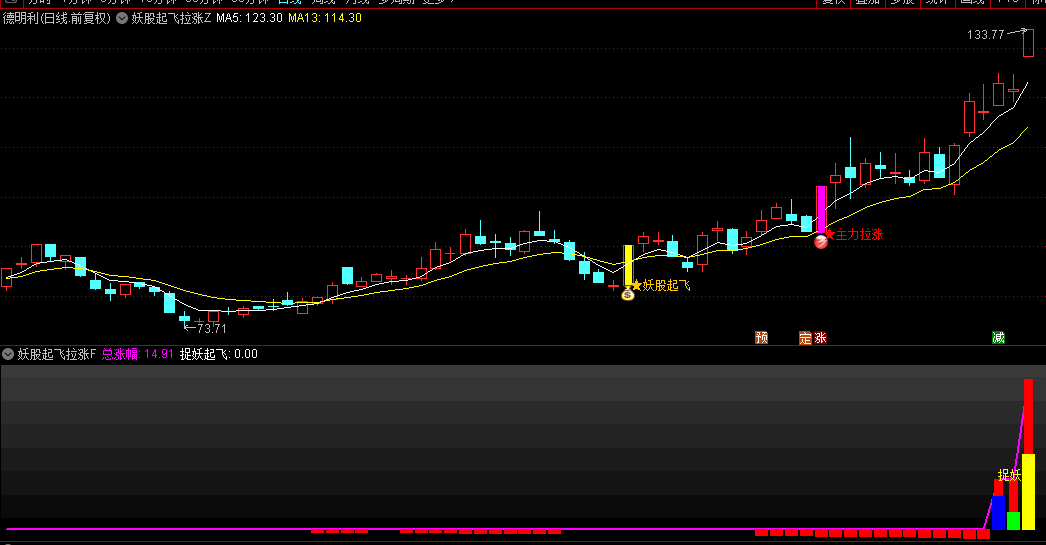Click the 捉妖起飞: 0.00 readout

[x=219, y=354]
